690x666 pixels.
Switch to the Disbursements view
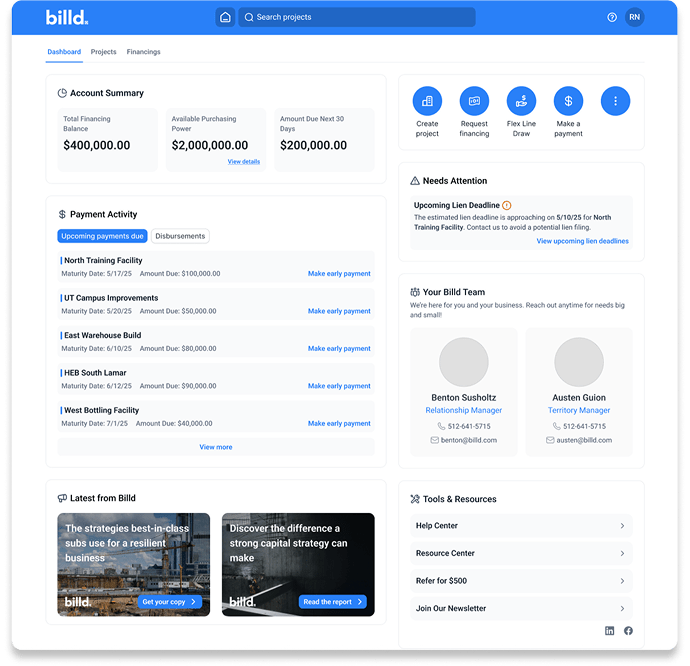pos(180,236)
